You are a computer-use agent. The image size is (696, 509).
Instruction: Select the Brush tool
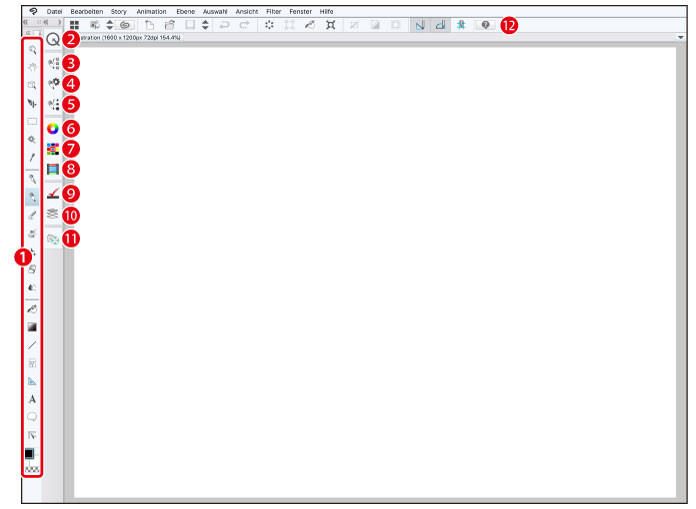tap(32, 215)
